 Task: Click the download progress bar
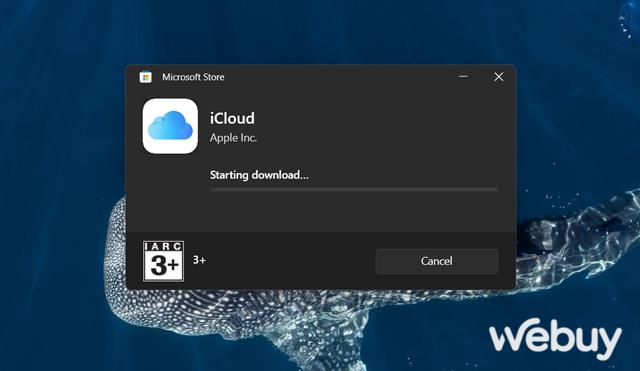point(354,190)
